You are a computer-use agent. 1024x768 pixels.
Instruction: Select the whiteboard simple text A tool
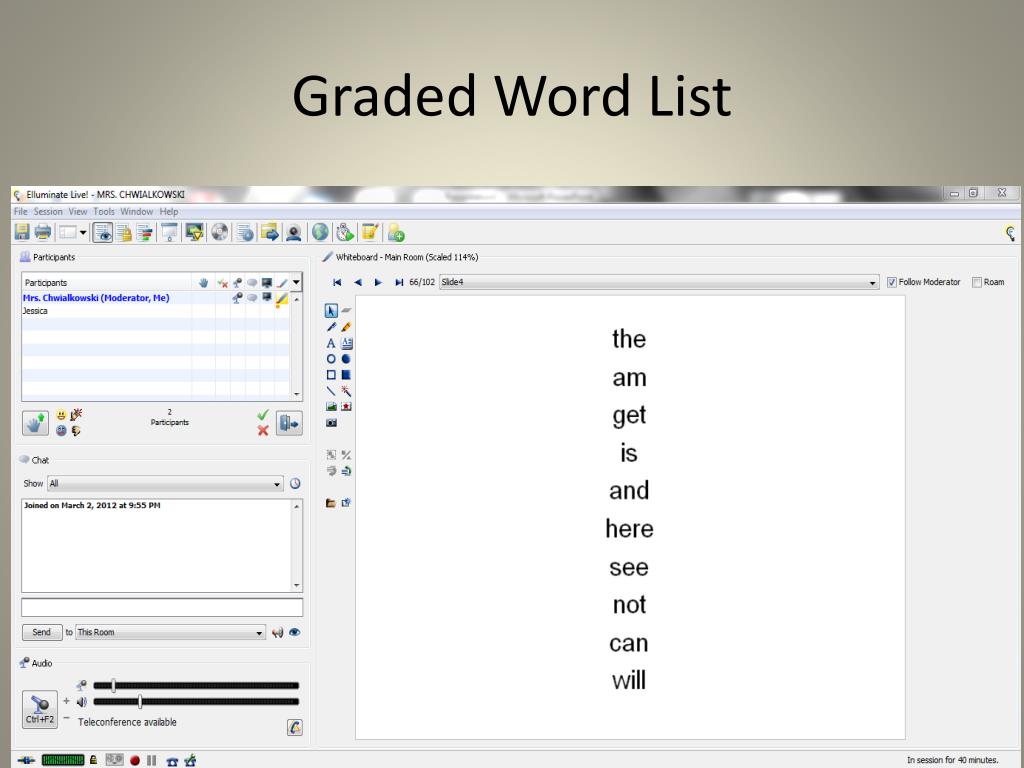[331, 343]
